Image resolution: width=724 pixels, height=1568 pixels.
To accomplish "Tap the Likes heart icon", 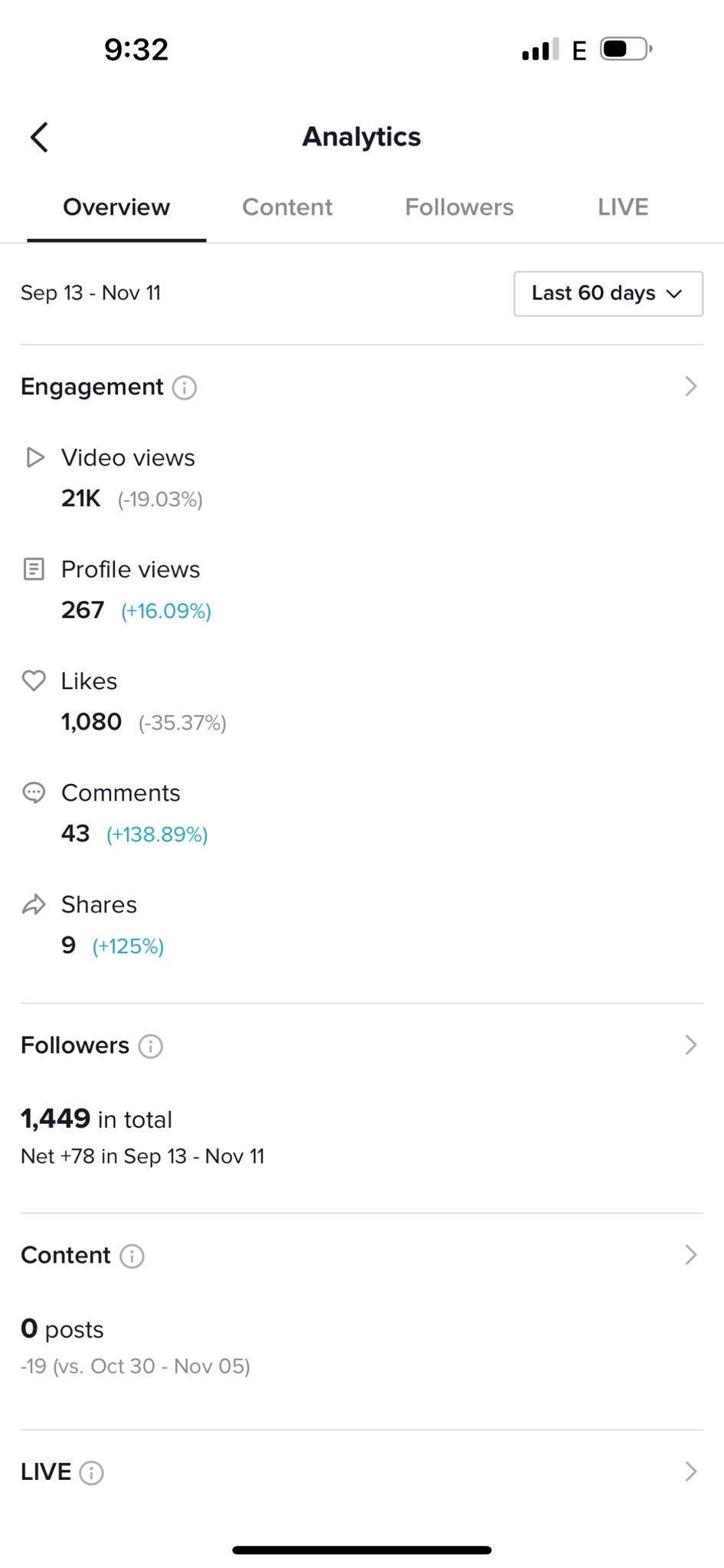I will click(x=34, y=681).
